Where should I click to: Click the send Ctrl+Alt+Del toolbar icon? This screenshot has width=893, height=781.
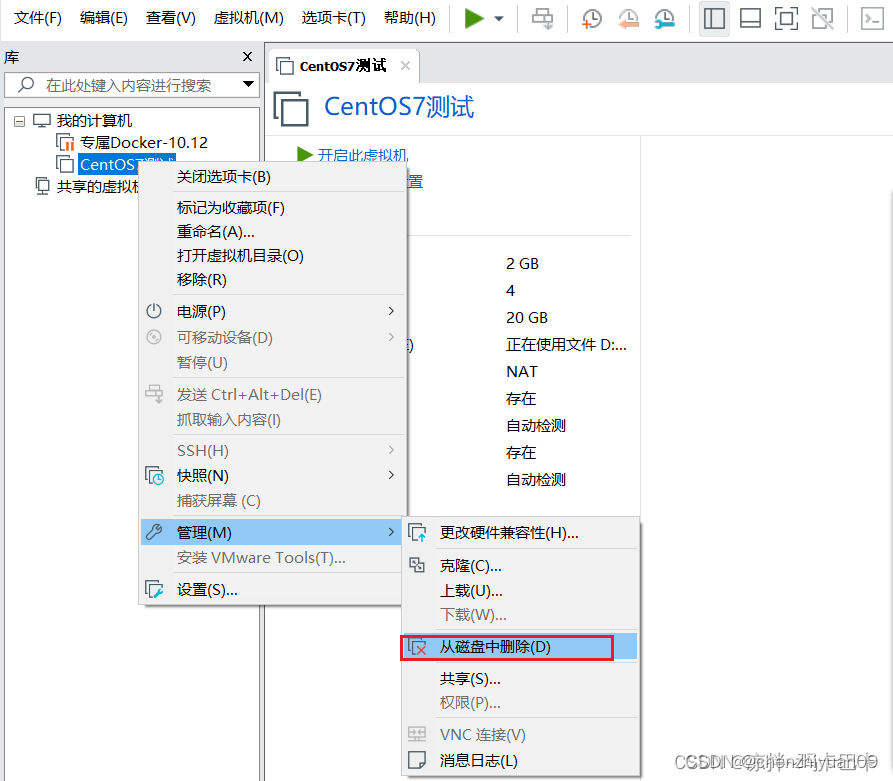pyautogui.click(x=542, y=19)
